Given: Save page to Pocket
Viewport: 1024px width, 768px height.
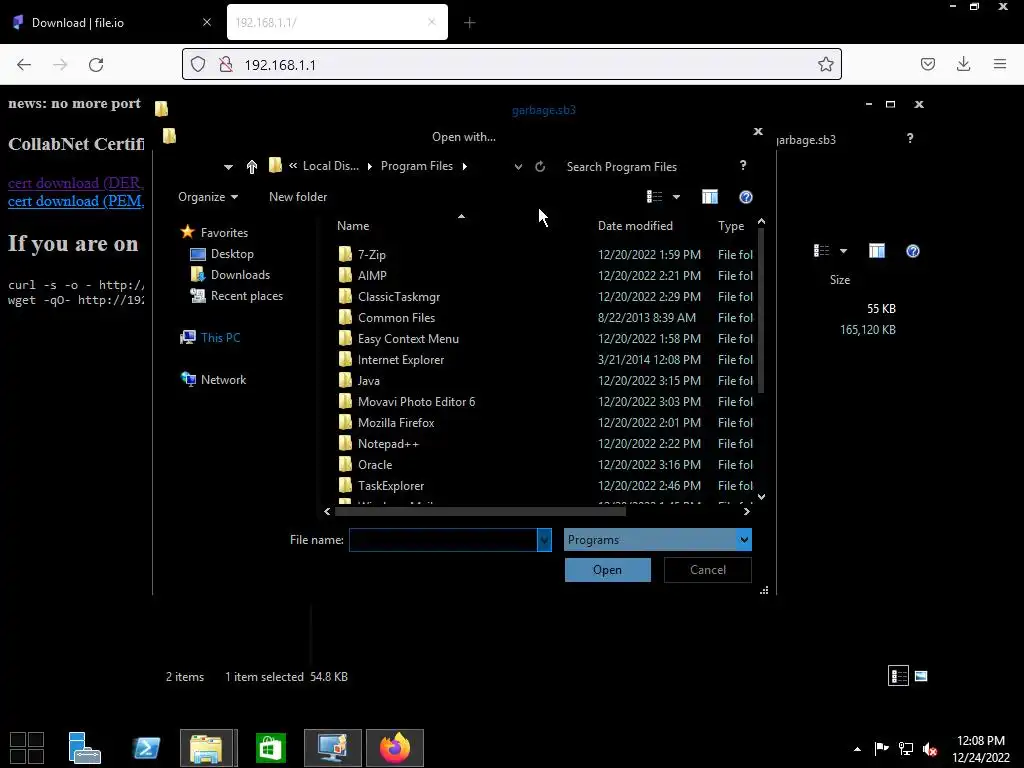Looking at the screenshot, I should (927, 64).
